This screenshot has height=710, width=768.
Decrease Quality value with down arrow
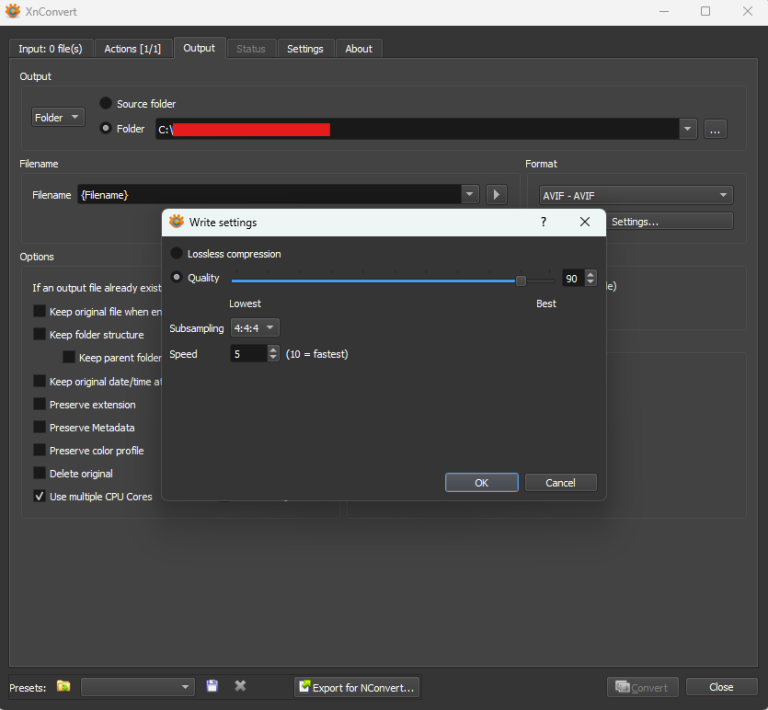point(591,282)
